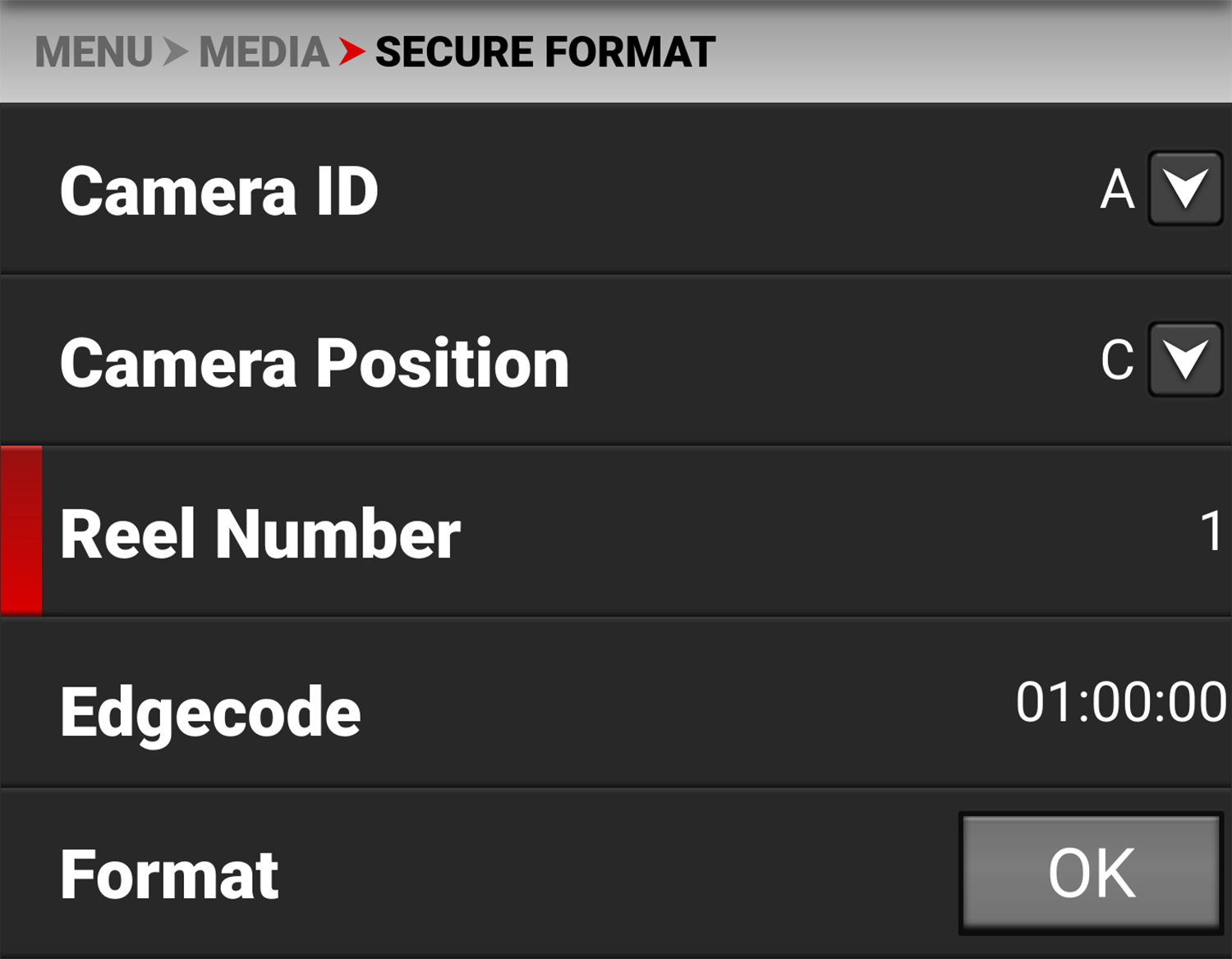1232x959 pixels.
Task: Go back to MENU in breadcrumb
Action: pyautogui.click(x=94, y=53)
